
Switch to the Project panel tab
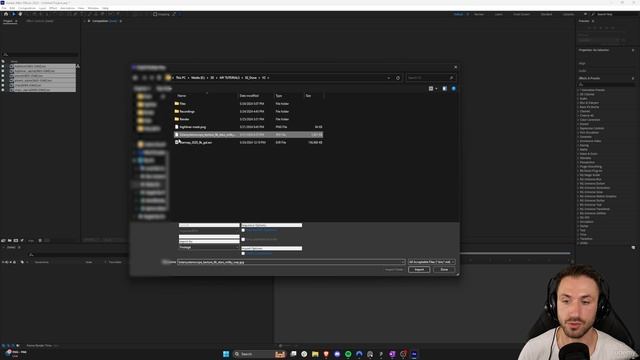[x=8, y=21]
